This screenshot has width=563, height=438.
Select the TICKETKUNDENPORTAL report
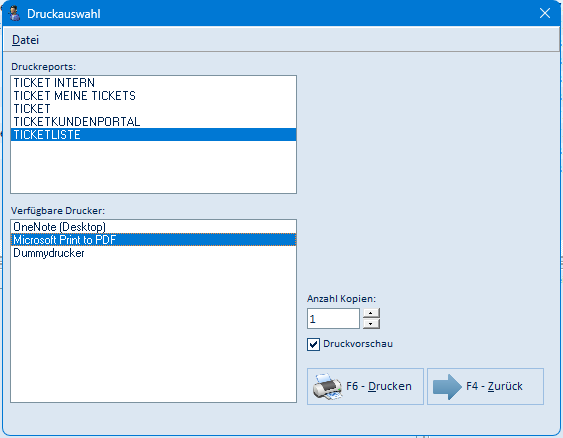click(153, 121)
